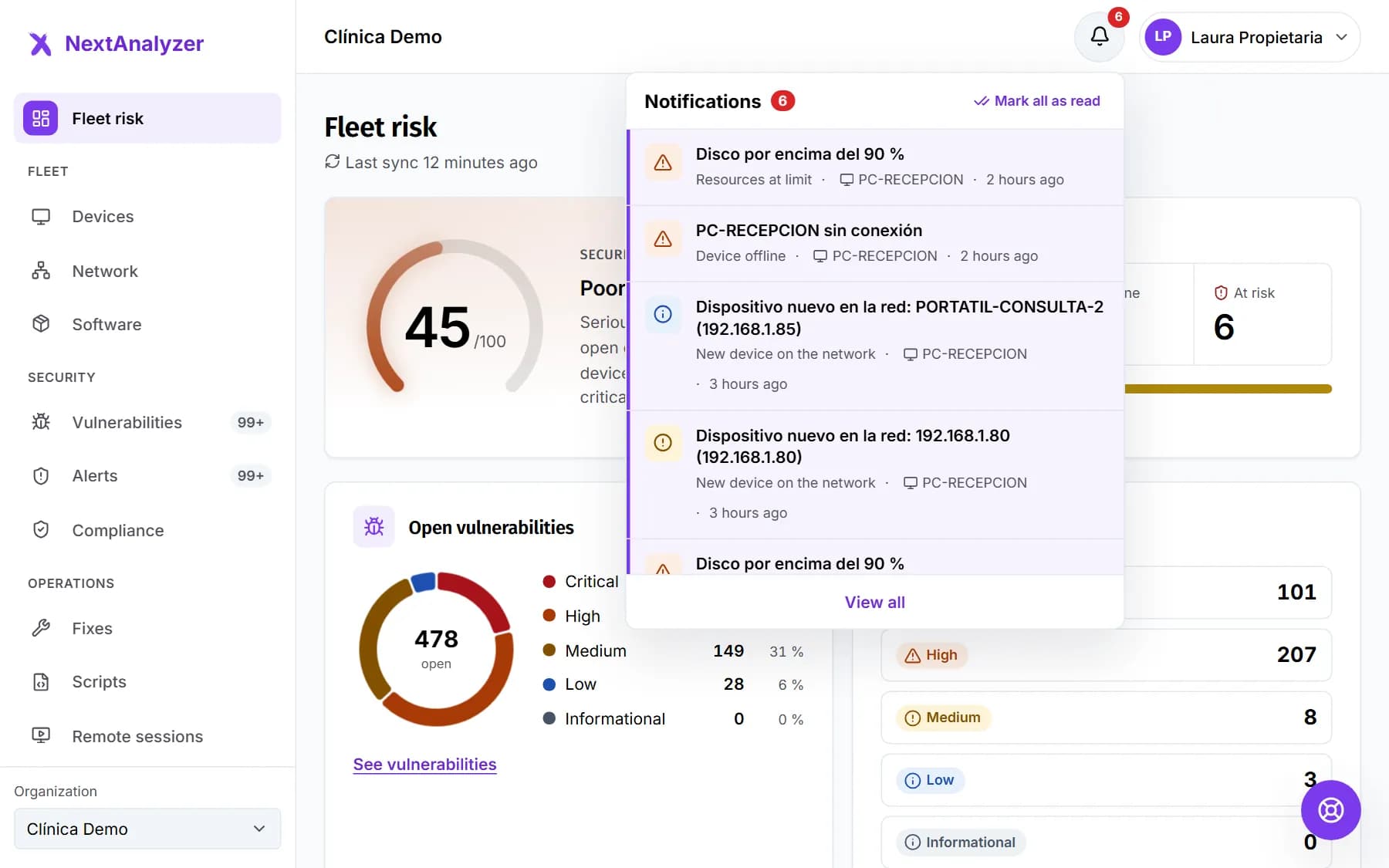The image size is (1389, 868).
Task: Click the Compliance shield-check icon
Action: tap(41, 530)
